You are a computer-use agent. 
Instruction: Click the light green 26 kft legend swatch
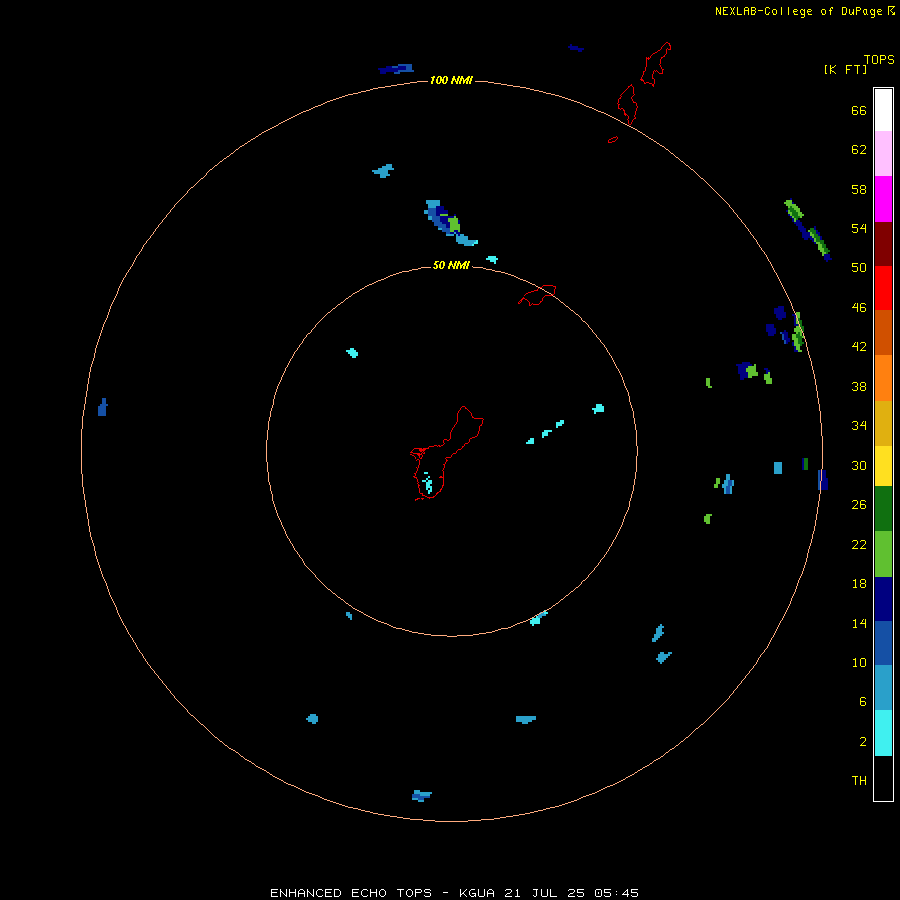point(883,554)
